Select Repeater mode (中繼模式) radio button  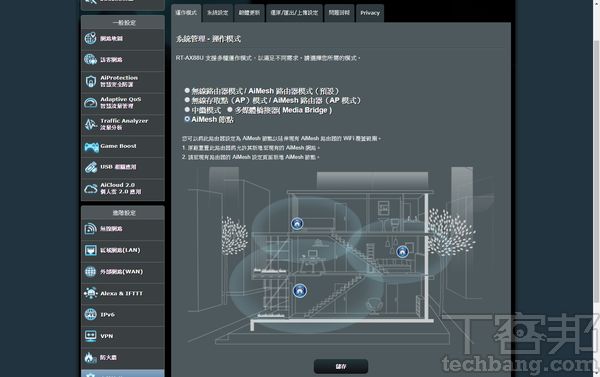(187, 109)
